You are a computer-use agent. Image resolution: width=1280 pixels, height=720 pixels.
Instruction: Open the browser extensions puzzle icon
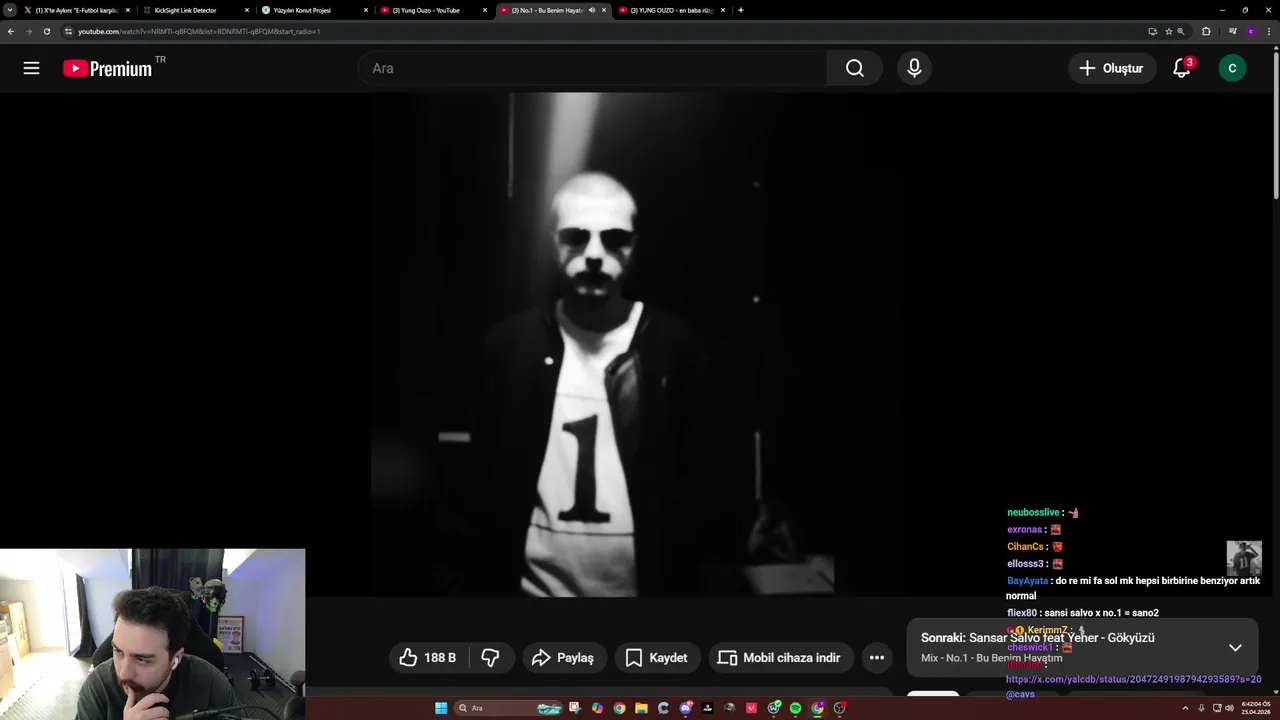tap(1206, 31)
